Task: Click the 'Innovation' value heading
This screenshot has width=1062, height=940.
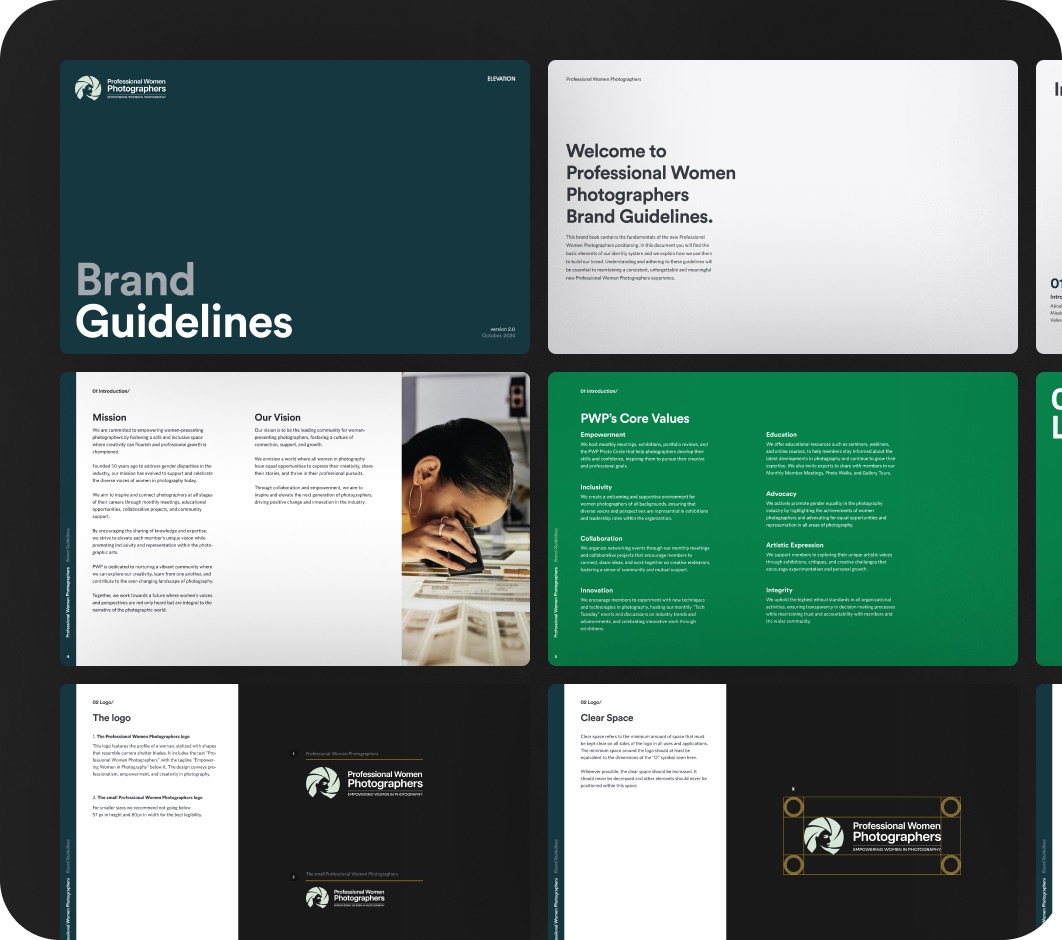Action: tap(596, 591)
